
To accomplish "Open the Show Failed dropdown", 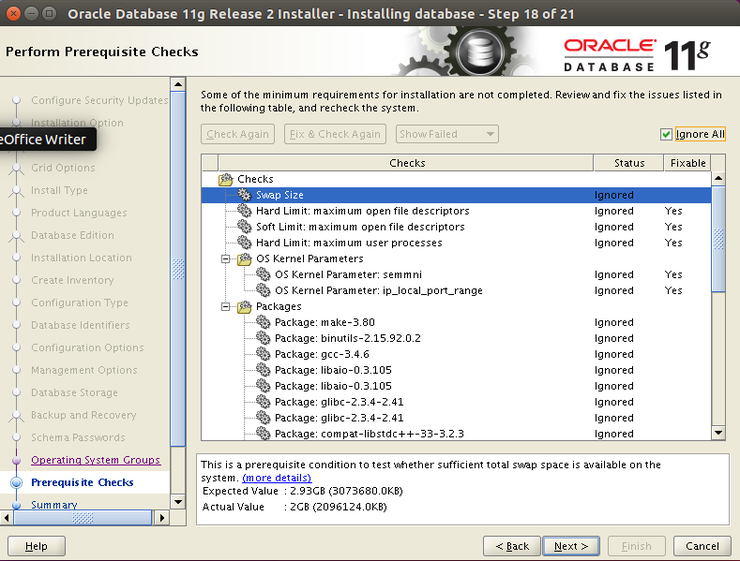I will pyautogui.click(x=447, y=134).
